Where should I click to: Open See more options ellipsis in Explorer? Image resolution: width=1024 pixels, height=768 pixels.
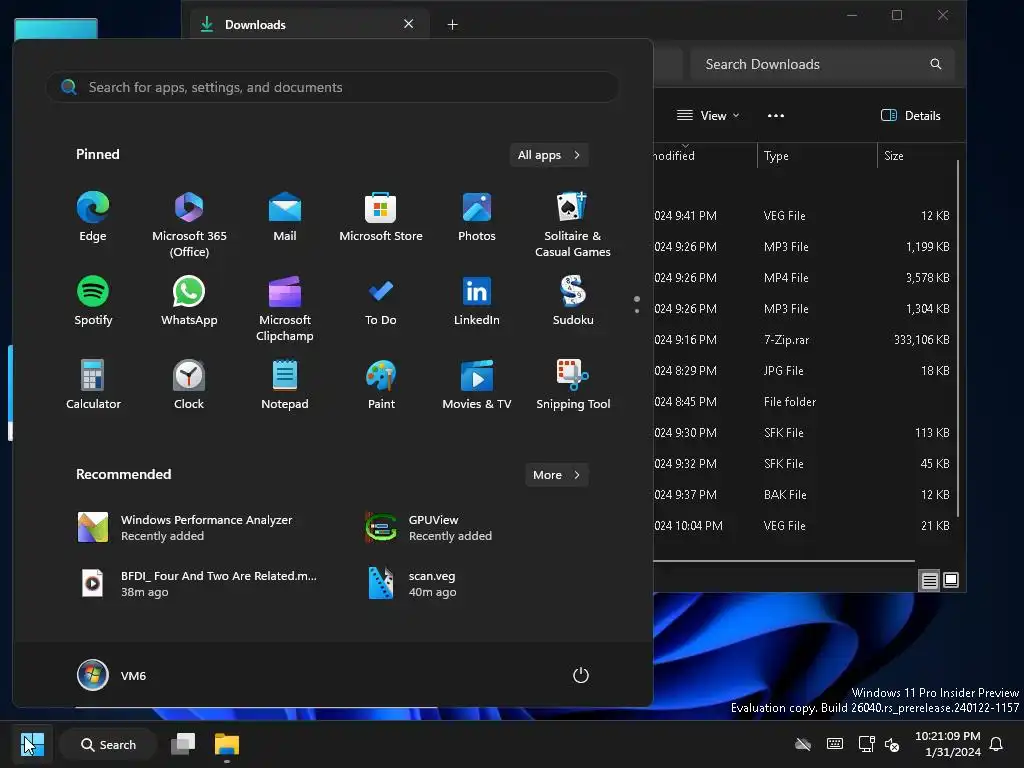776,116
